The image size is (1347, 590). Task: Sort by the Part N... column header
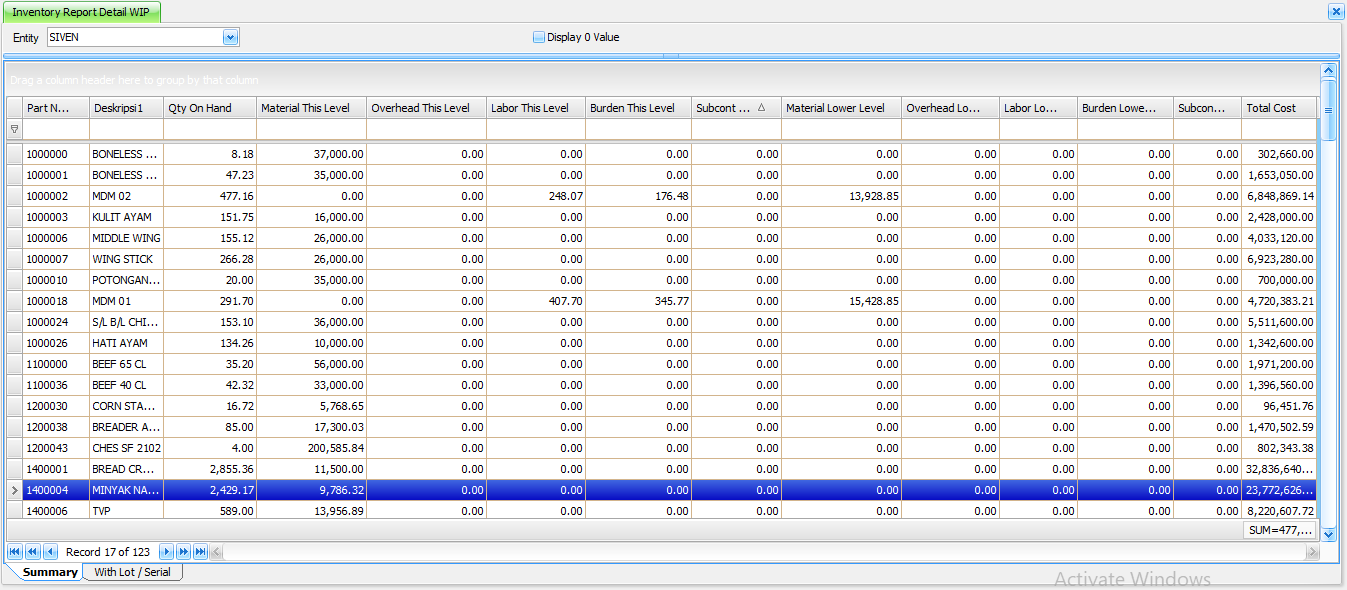56,107
